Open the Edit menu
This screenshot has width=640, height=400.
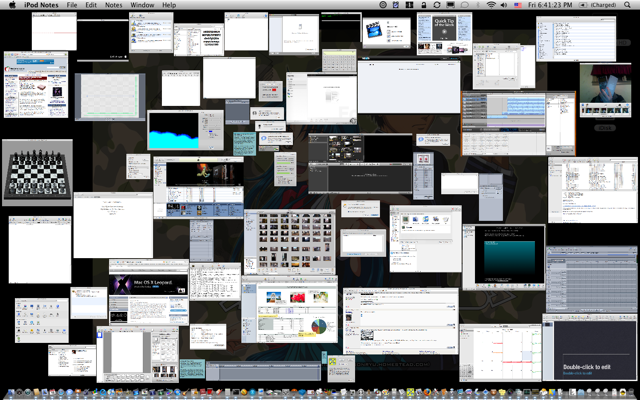91,5
